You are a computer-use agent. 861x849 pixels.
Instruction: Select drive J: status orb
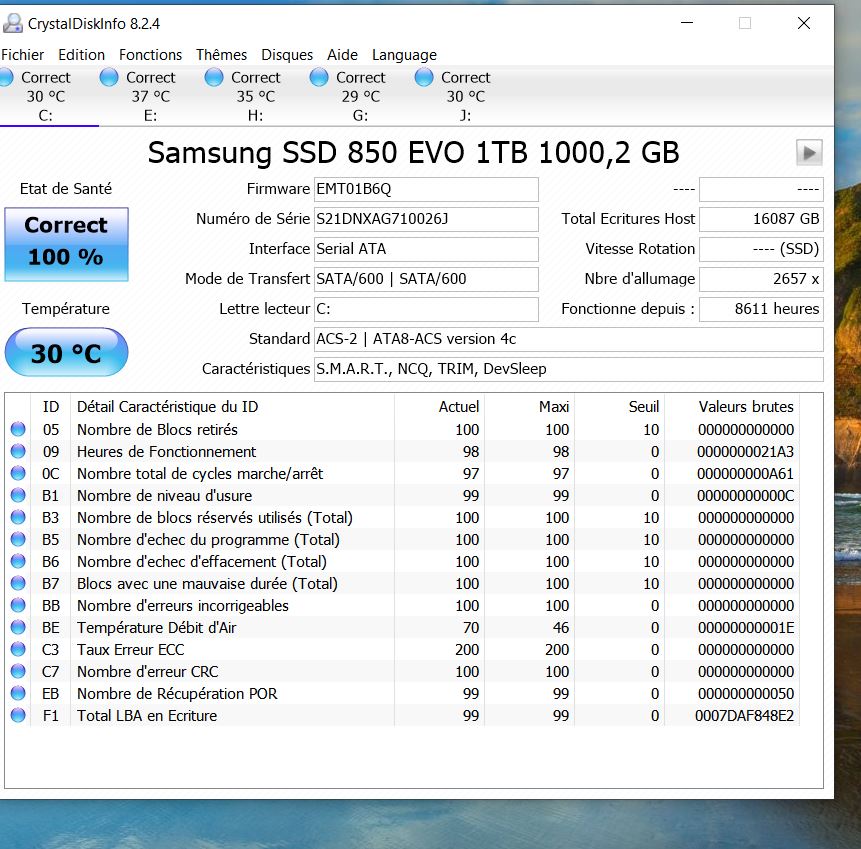(x=423, y=77)
